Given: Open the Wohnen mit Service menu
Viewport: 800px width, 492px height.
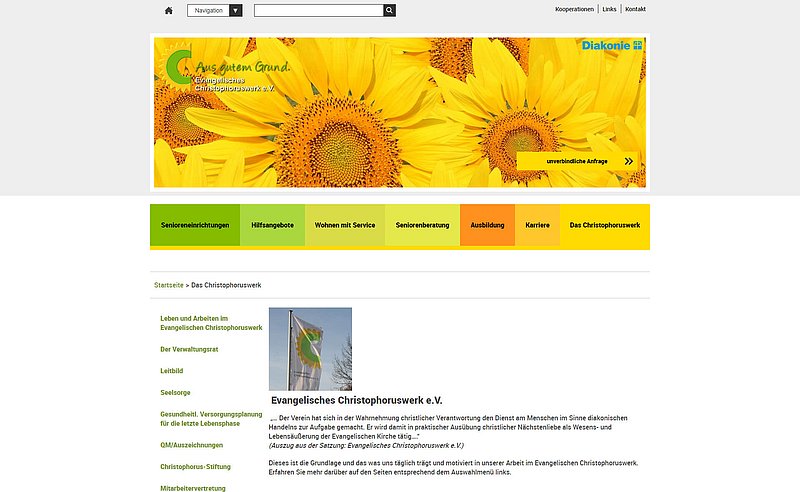Looking at the screenshot, I should coord(345,225).
